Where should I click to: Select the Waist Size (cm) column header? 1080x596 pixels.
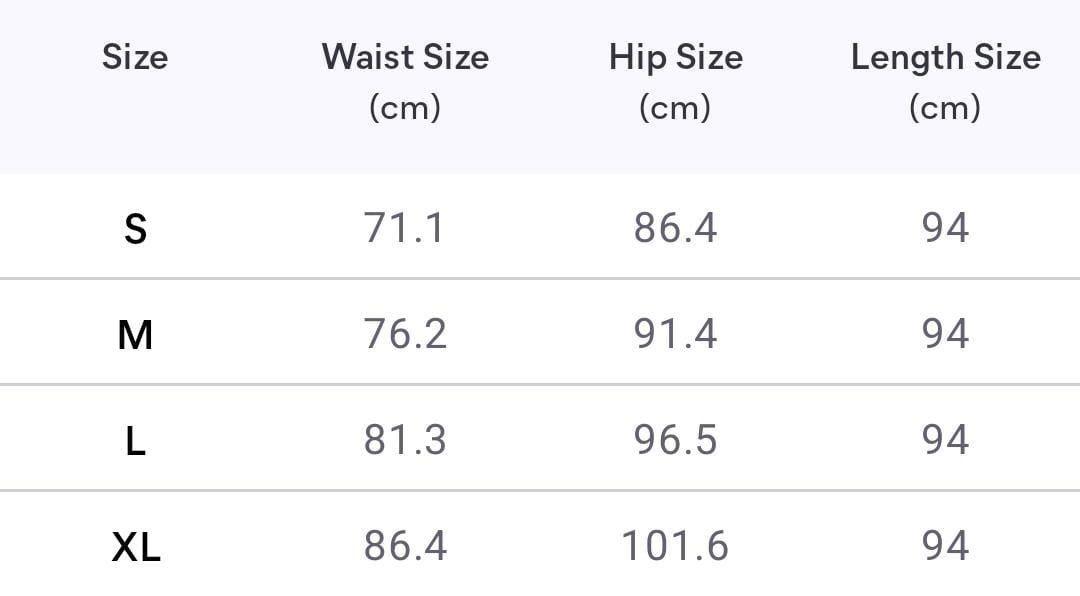(x=405, y=81)
